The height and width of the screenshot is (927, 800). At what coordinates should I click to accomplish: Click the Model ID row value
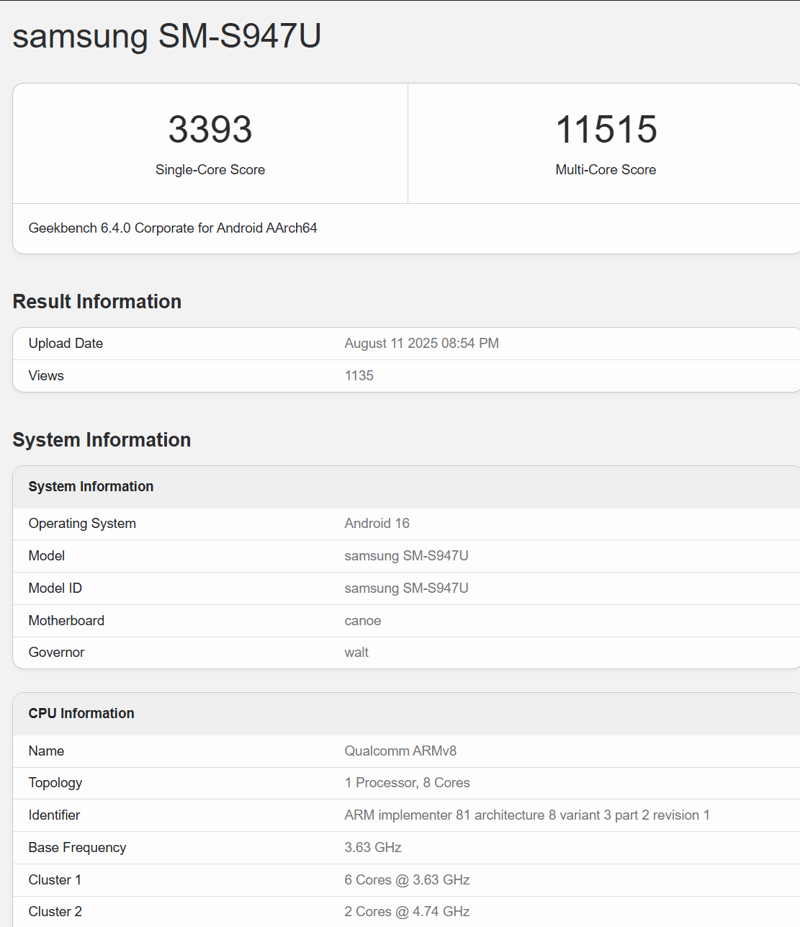(406, 588)
